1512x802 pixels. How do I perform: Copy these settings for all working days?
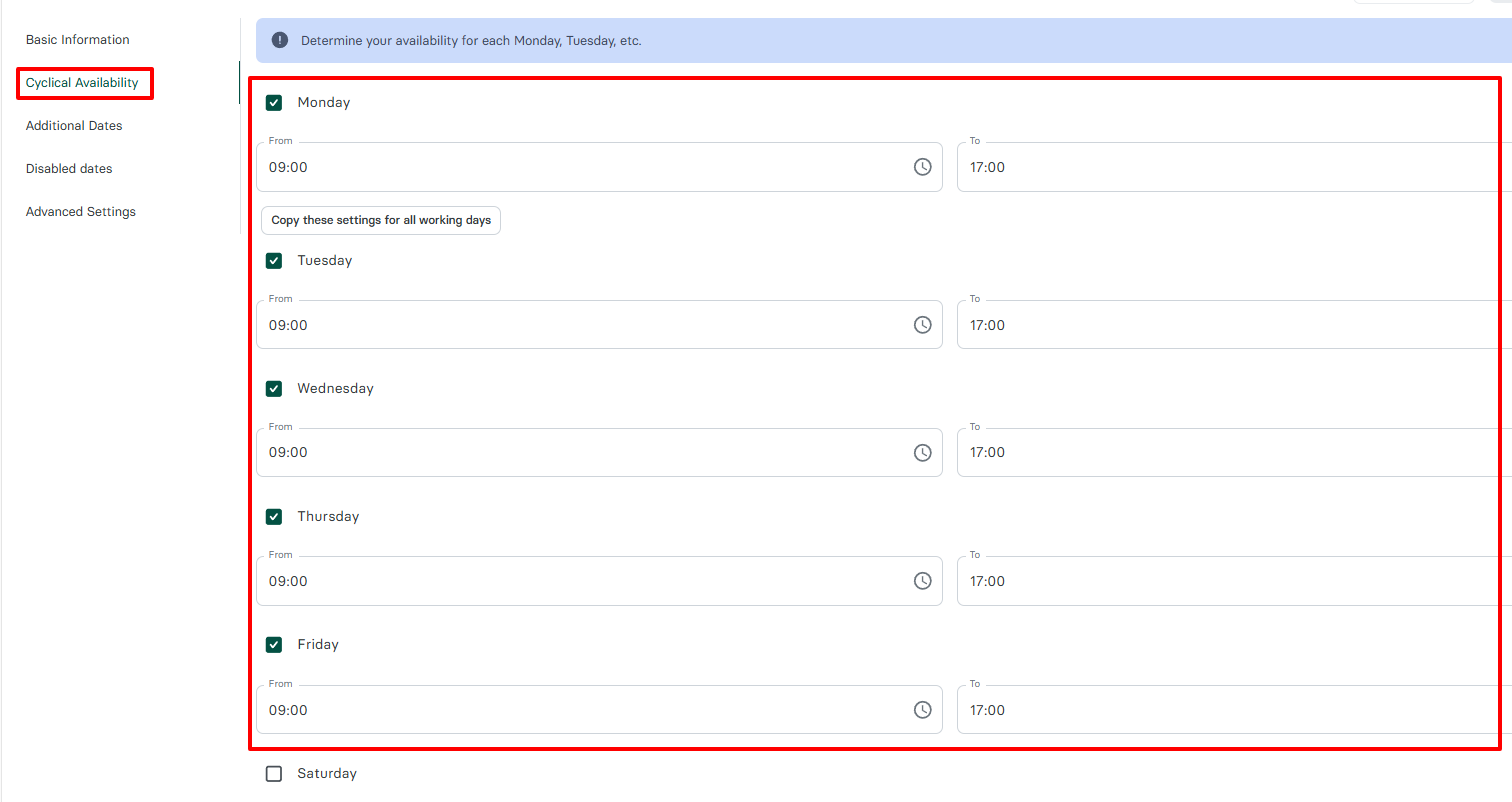tap(380, 220)
